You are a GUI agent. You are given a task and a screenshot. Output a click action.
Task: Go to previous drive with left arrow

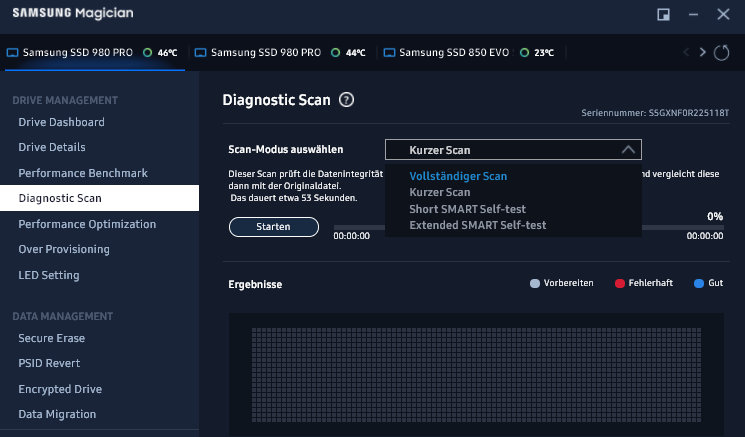pyautogui.click(x=686, y=52)
